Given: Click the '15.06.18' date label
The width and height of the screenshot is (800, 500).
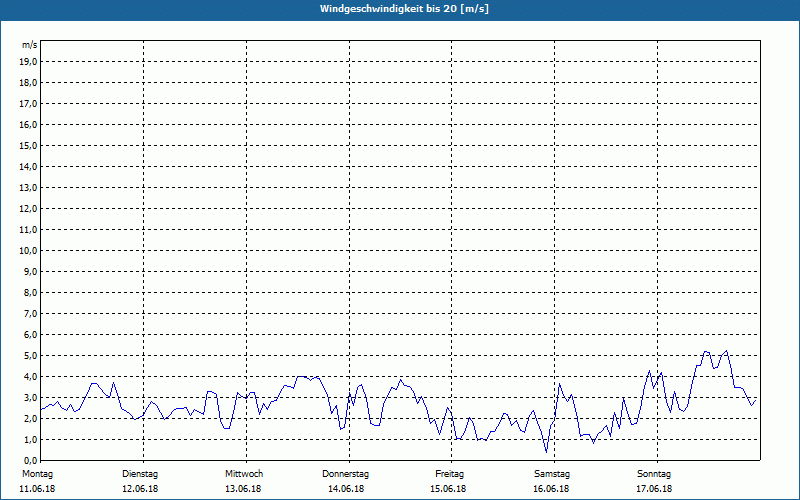Looking at the screenshot, I should click(448, 489).
